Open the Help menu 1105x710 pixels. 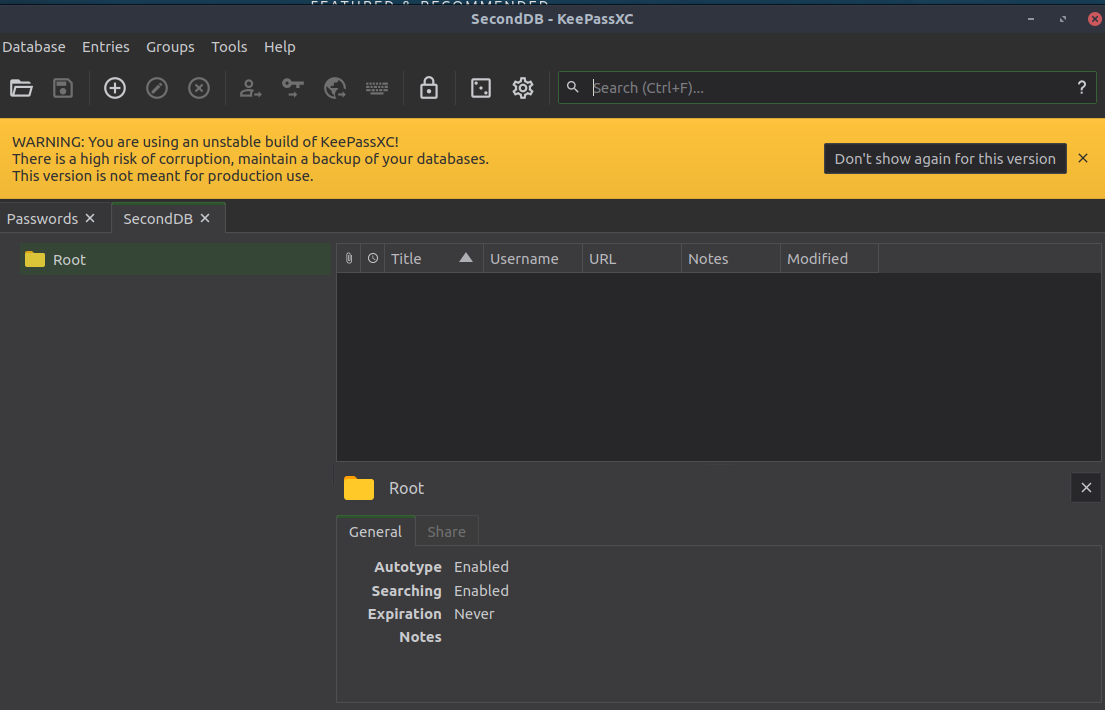(280, 47)
